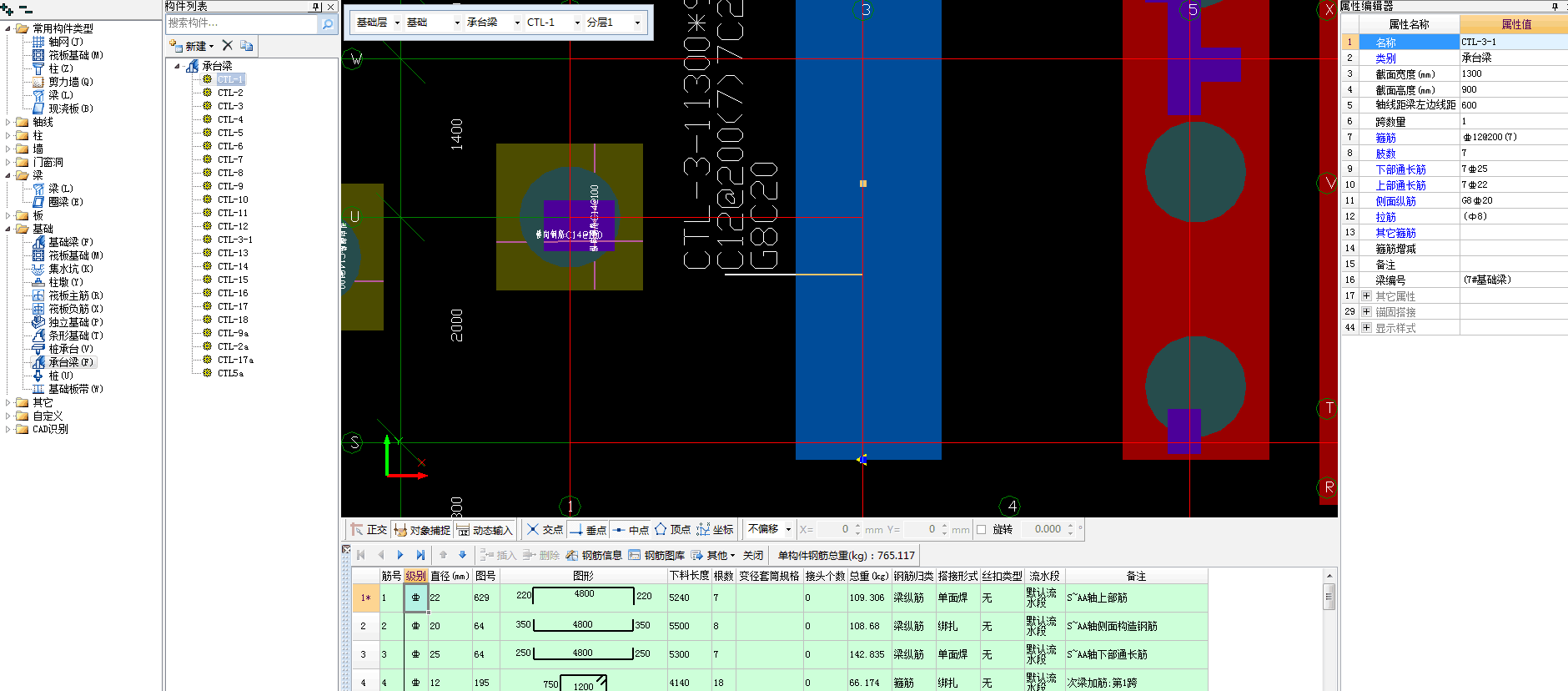Expand the 门窗洞 folder

8,162
